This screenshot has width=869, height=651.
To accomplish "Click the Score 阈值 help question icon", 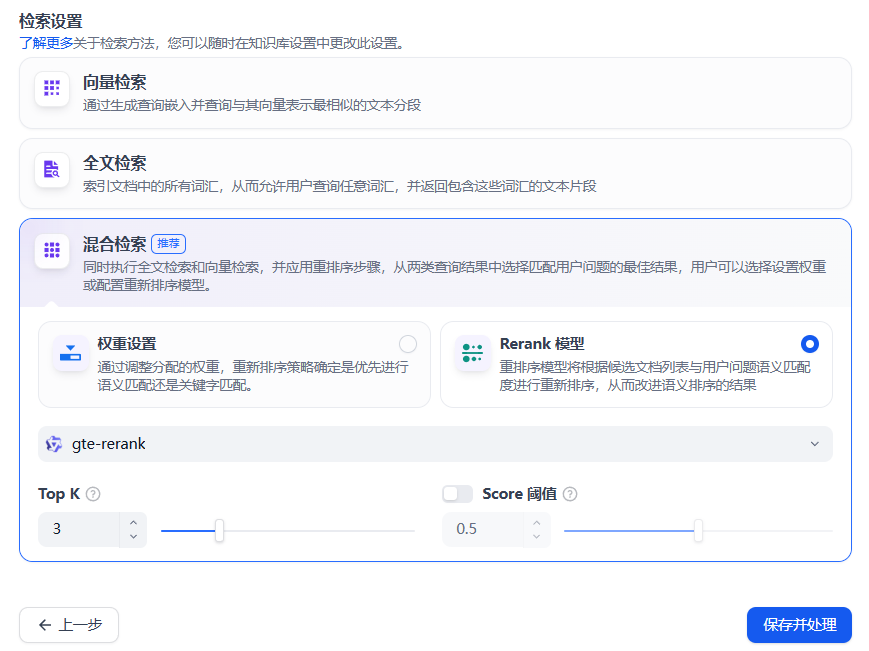I will point(570,494).
